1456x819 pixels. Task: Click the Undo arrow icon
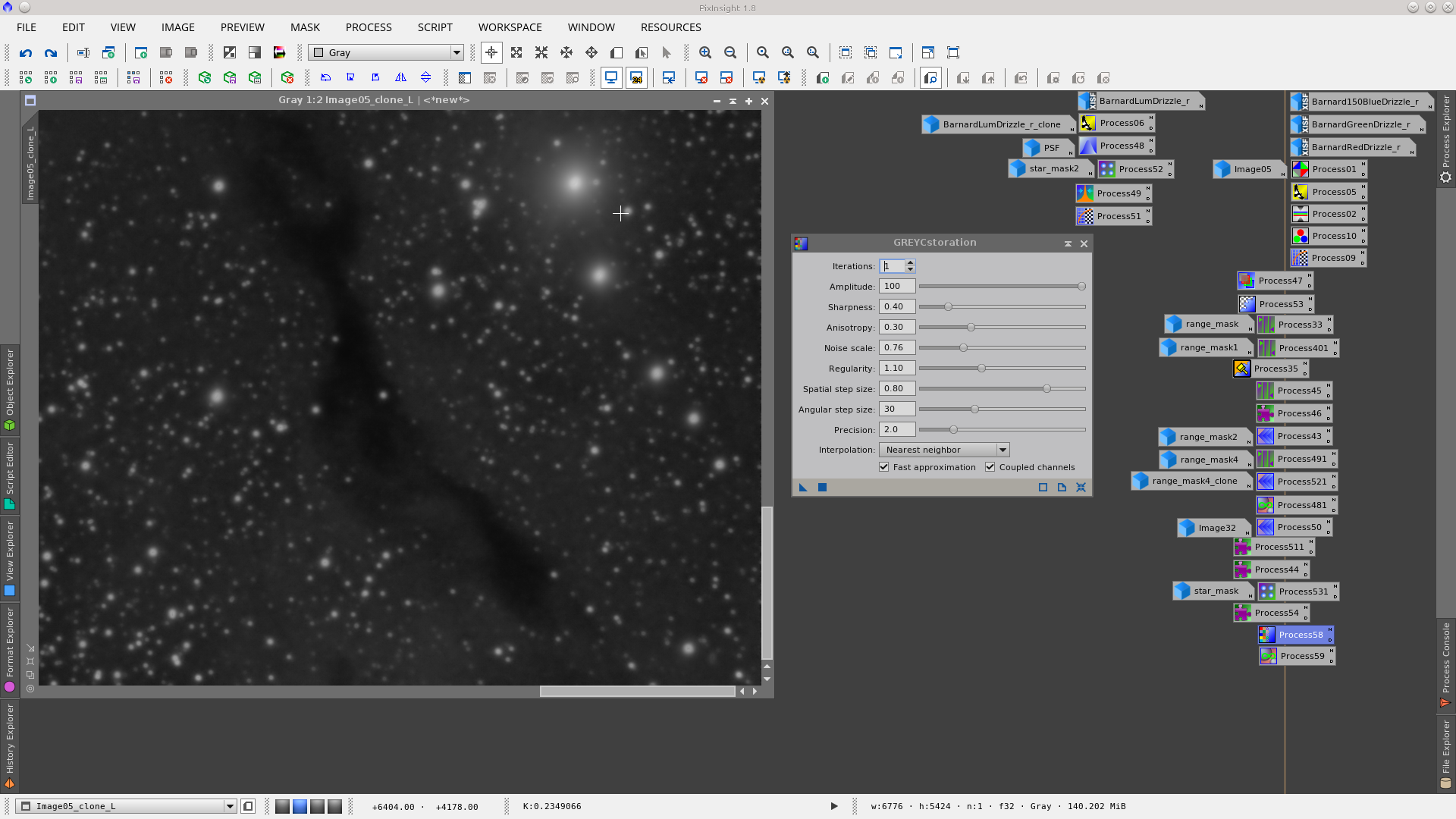tap(26, 53)
